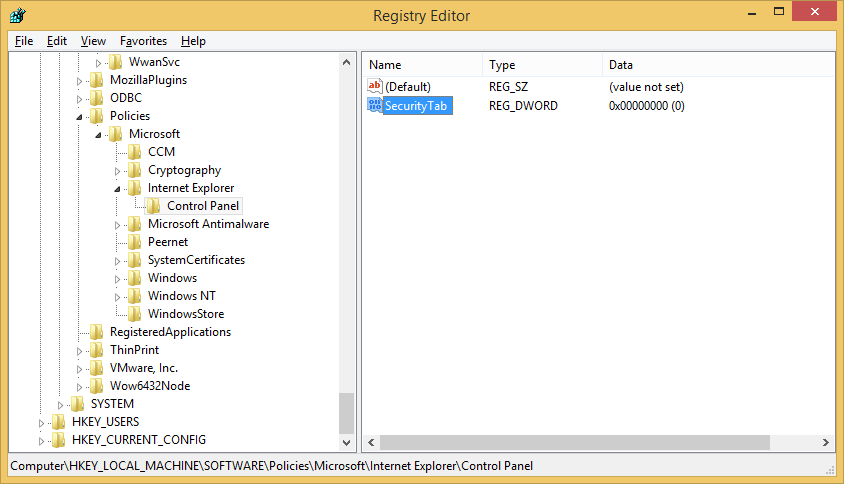
Task: Sort values by the Data column header
Action: (719, 65)
